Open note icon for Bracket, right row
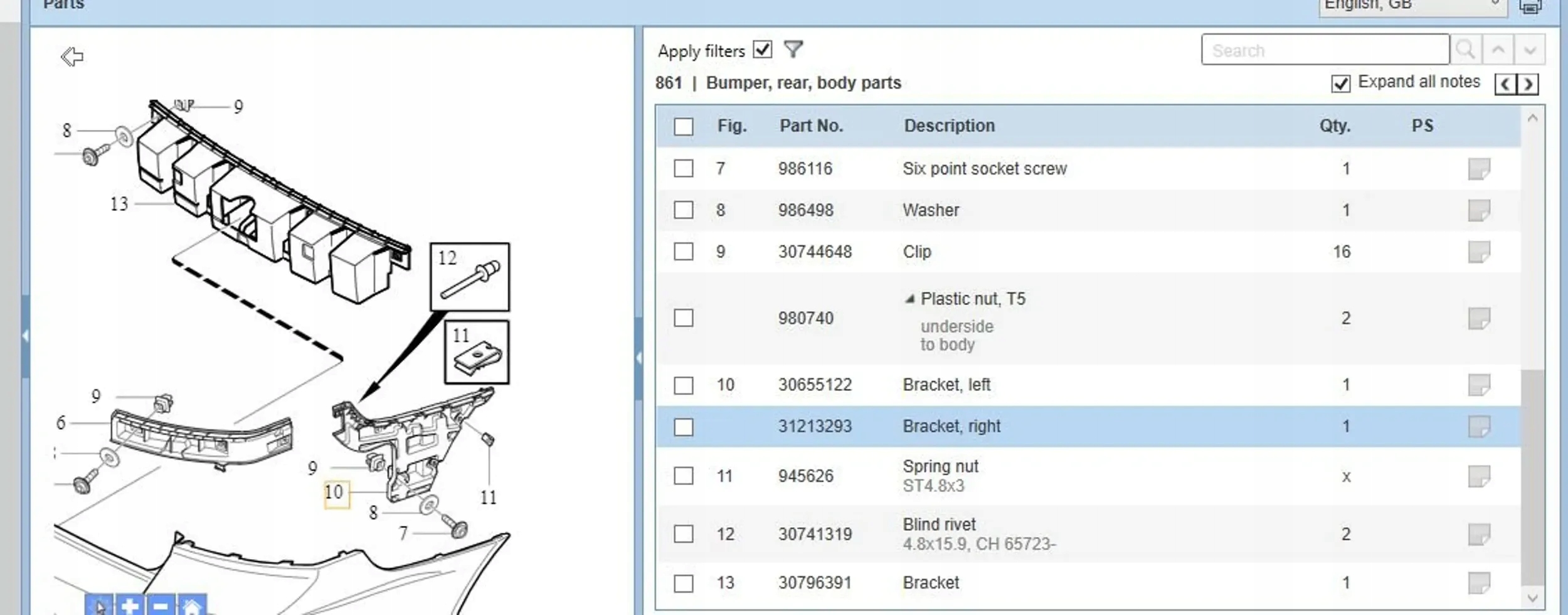This screenshot has width=1568, height=615. 1479,427
